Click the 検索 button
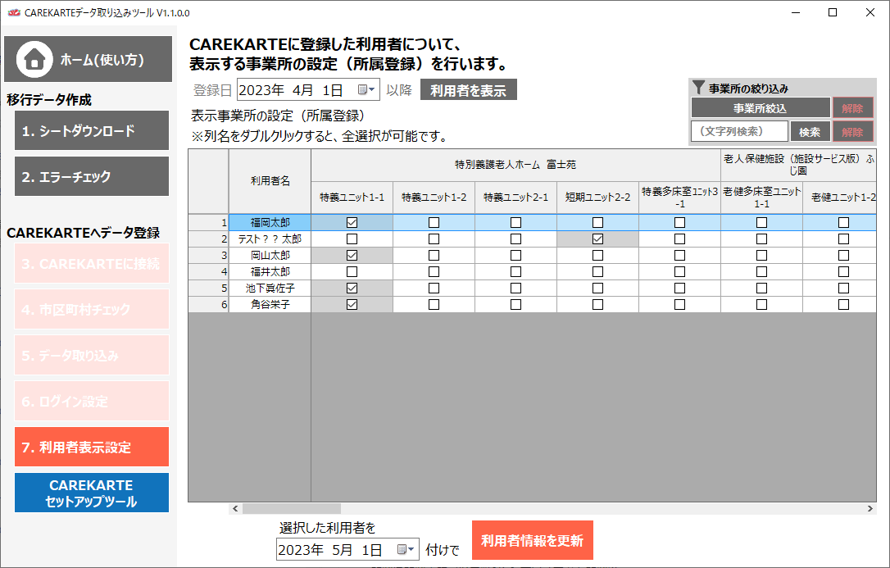The image size is (890, 568). [810, 132]
